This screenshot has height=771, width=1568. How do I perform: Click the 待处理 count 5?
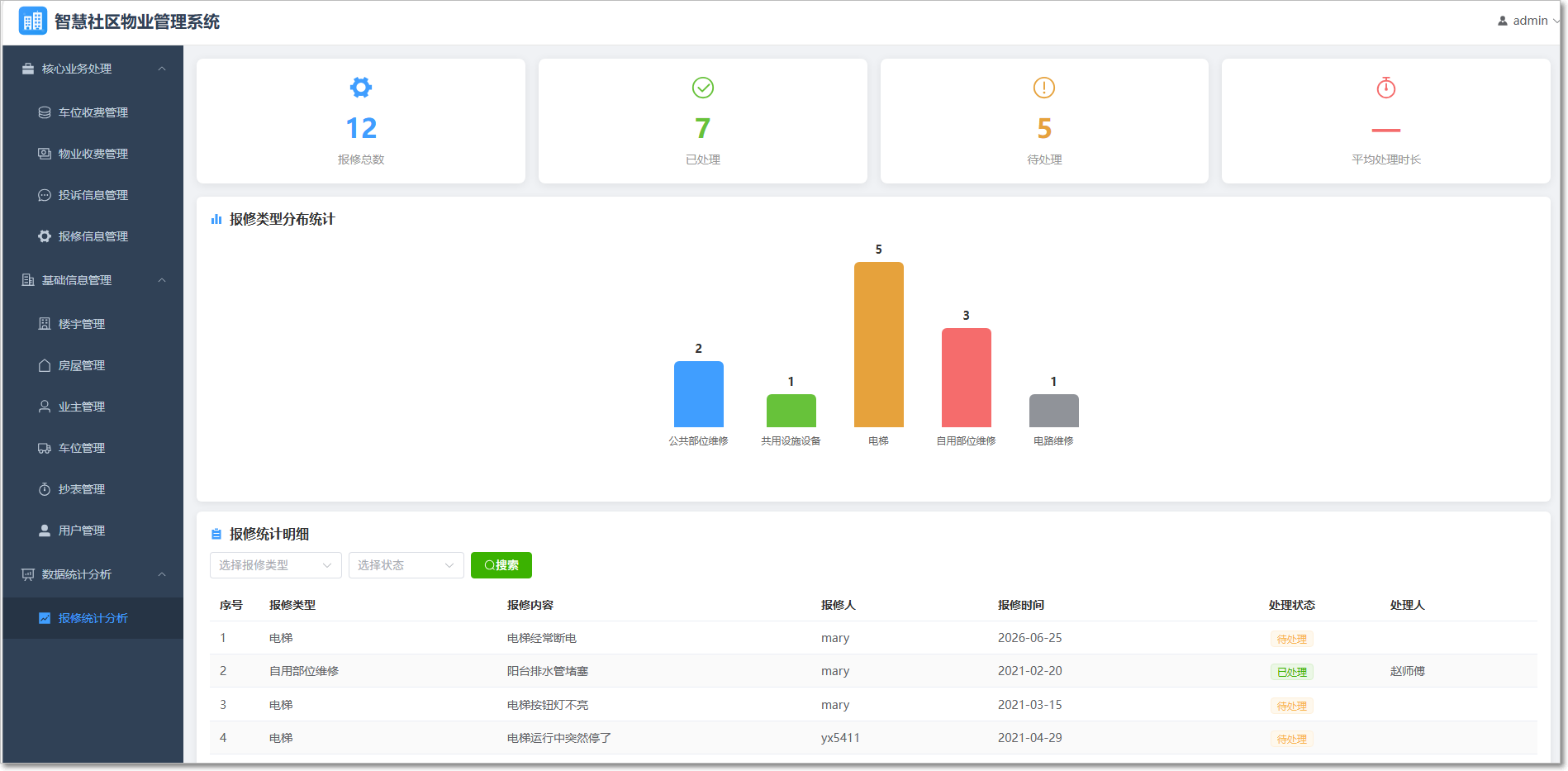pos(1044,128)
